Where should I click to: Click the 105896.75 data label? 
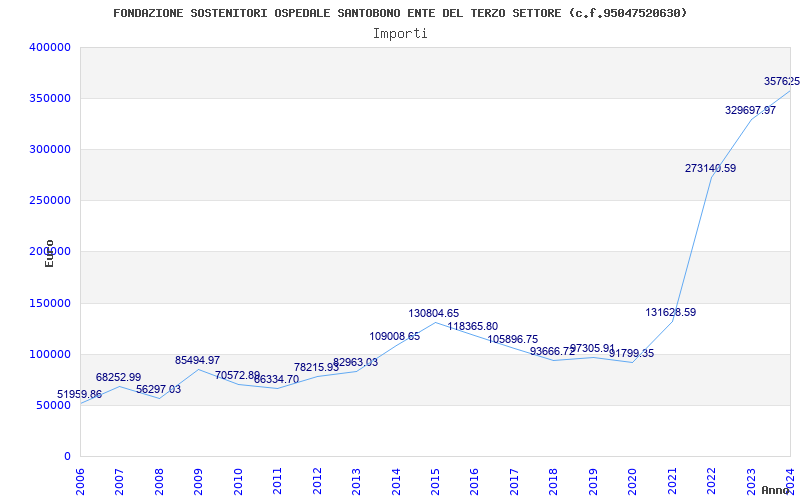(x=512, y=339)
